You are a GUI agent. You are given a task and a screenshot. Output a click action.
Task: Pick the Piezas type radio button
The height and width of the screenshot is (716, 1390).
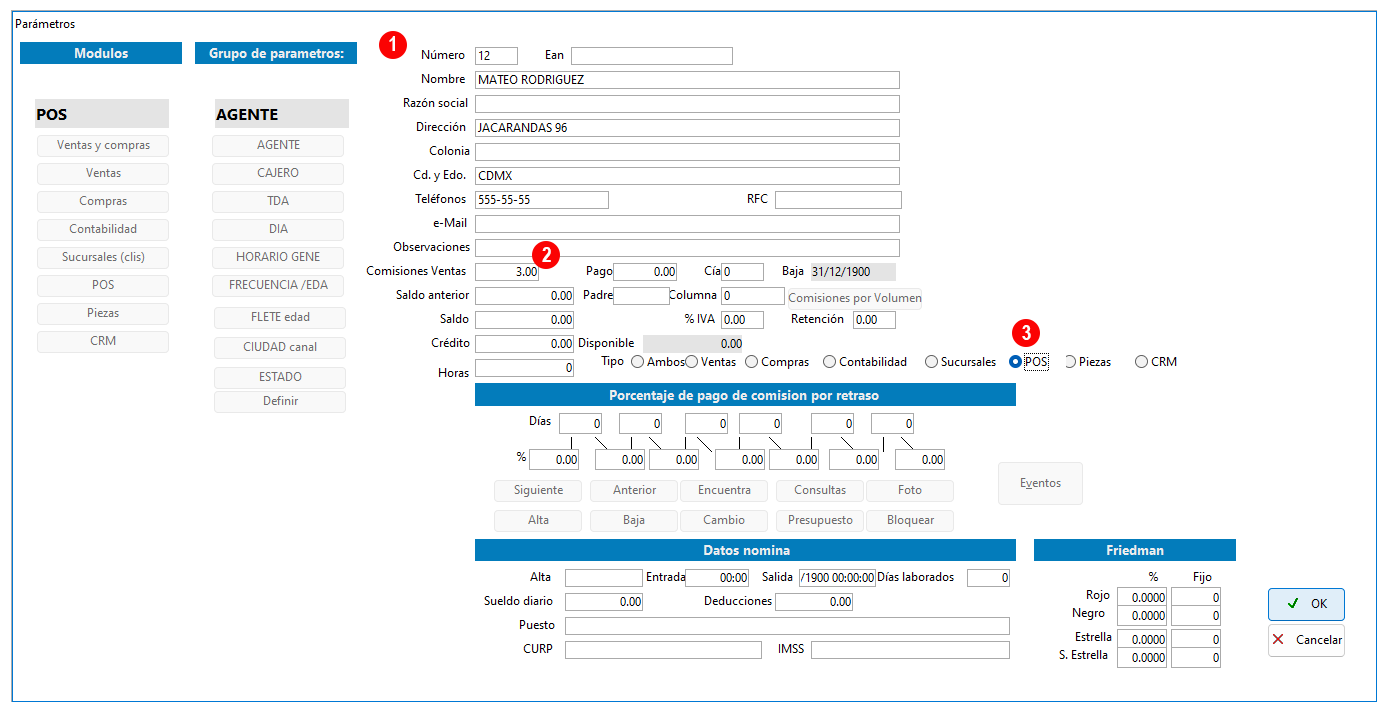point(1071,362)
